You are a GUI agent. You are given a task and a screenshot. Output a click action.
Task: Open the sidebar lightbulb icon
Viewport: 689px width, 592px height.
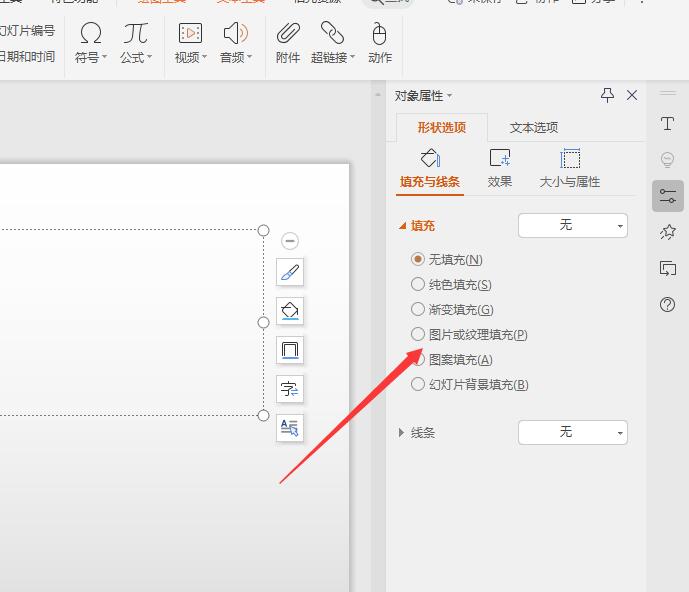[x=667, y=160]
